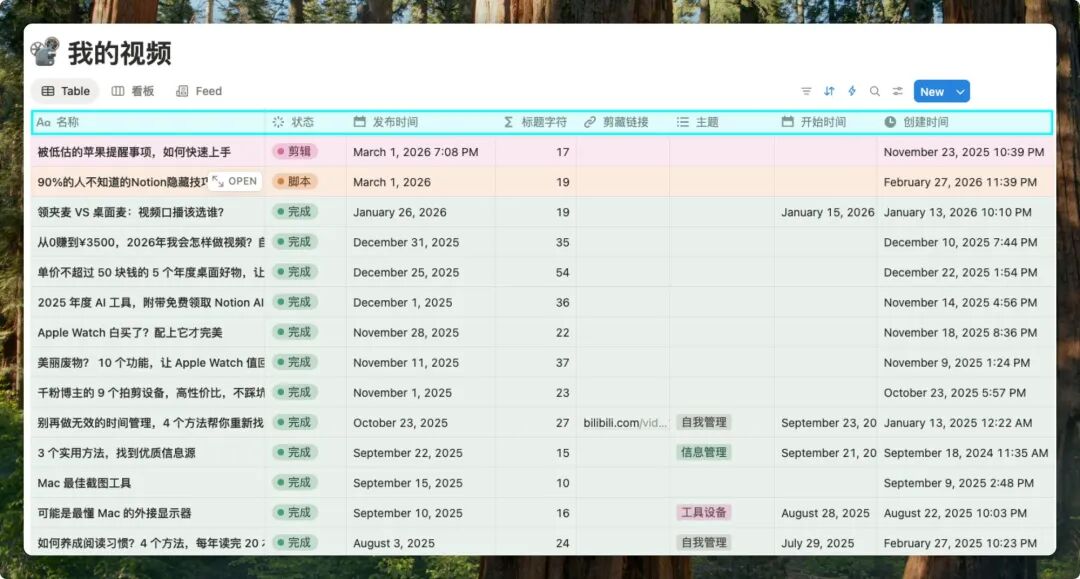Expand the New button dropdown arrow
Viewport: 1080px width, 579px height.
click(960, 92)
